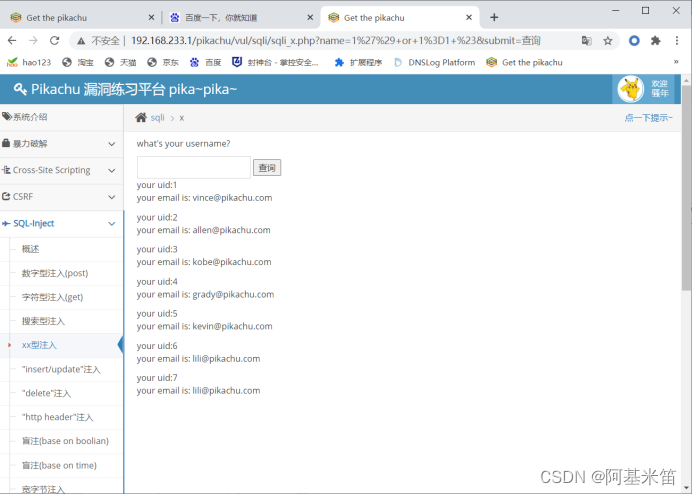692x495 pixels.
Task: Click the 查询 submit button
Action: [x=267, y=168]
